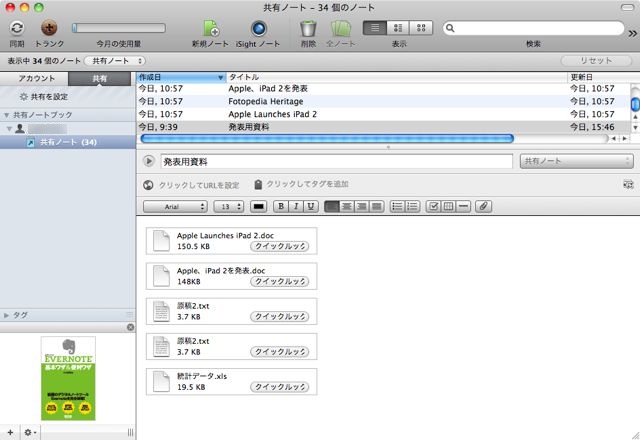640x440 pixels.
Task: Toggle italic formatting
Action: (296, 207)
